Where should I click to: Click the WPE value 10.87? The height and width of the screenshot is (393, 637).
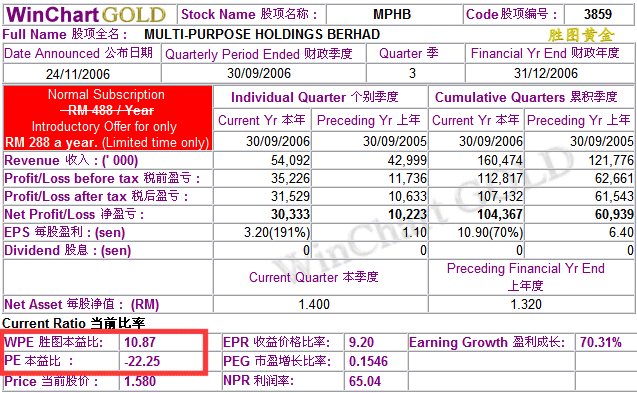[140, 342]
